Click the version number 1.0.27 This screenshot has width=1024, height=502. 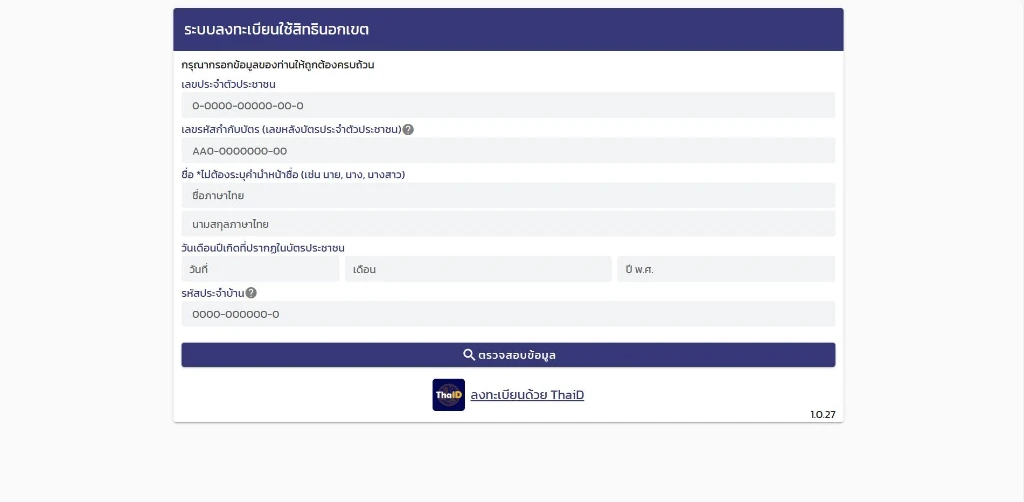tap(822, 414)
